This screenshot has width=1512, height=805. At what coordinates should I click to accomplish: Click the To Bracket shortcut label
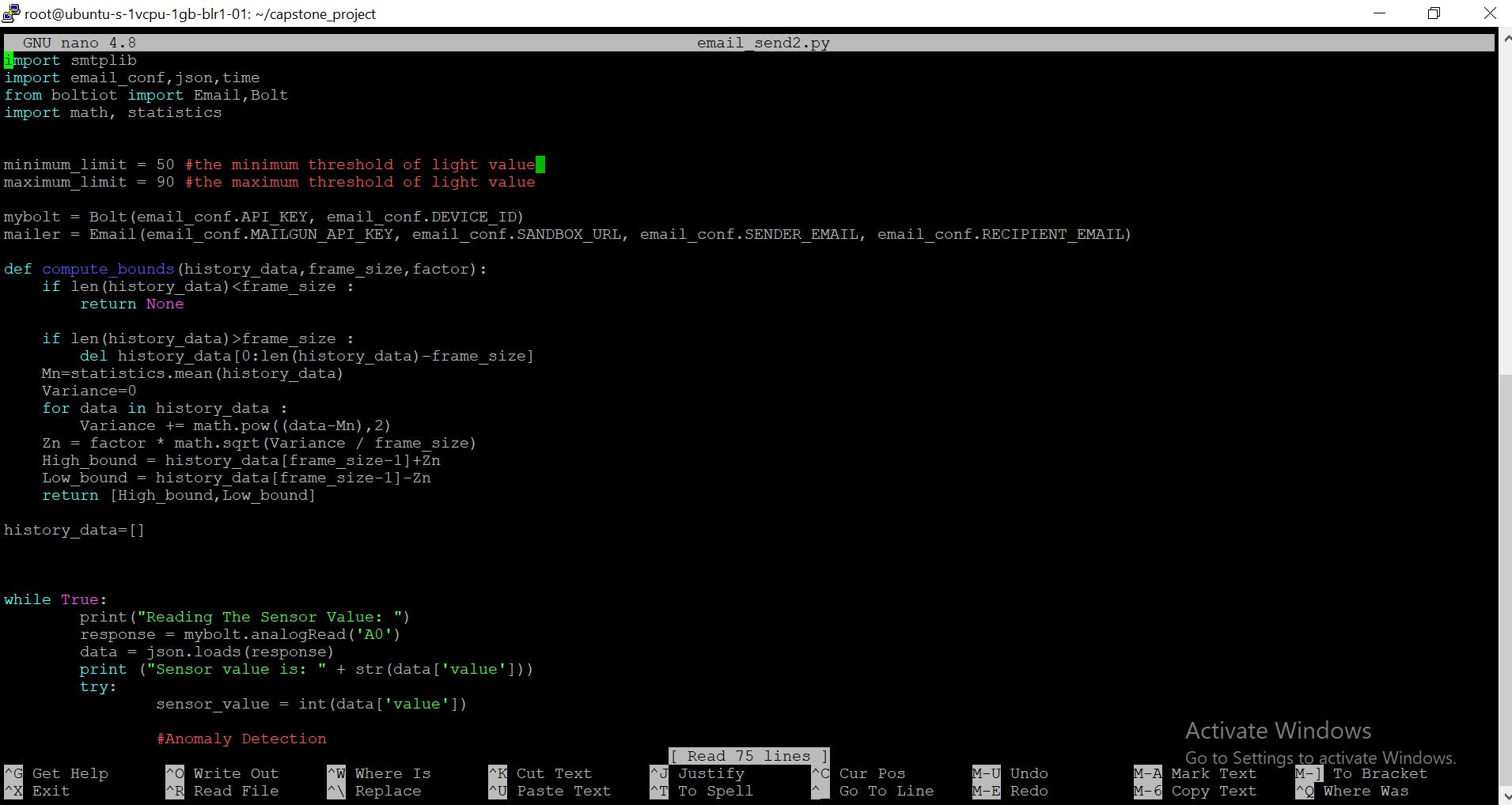(x=1380, y=773)
